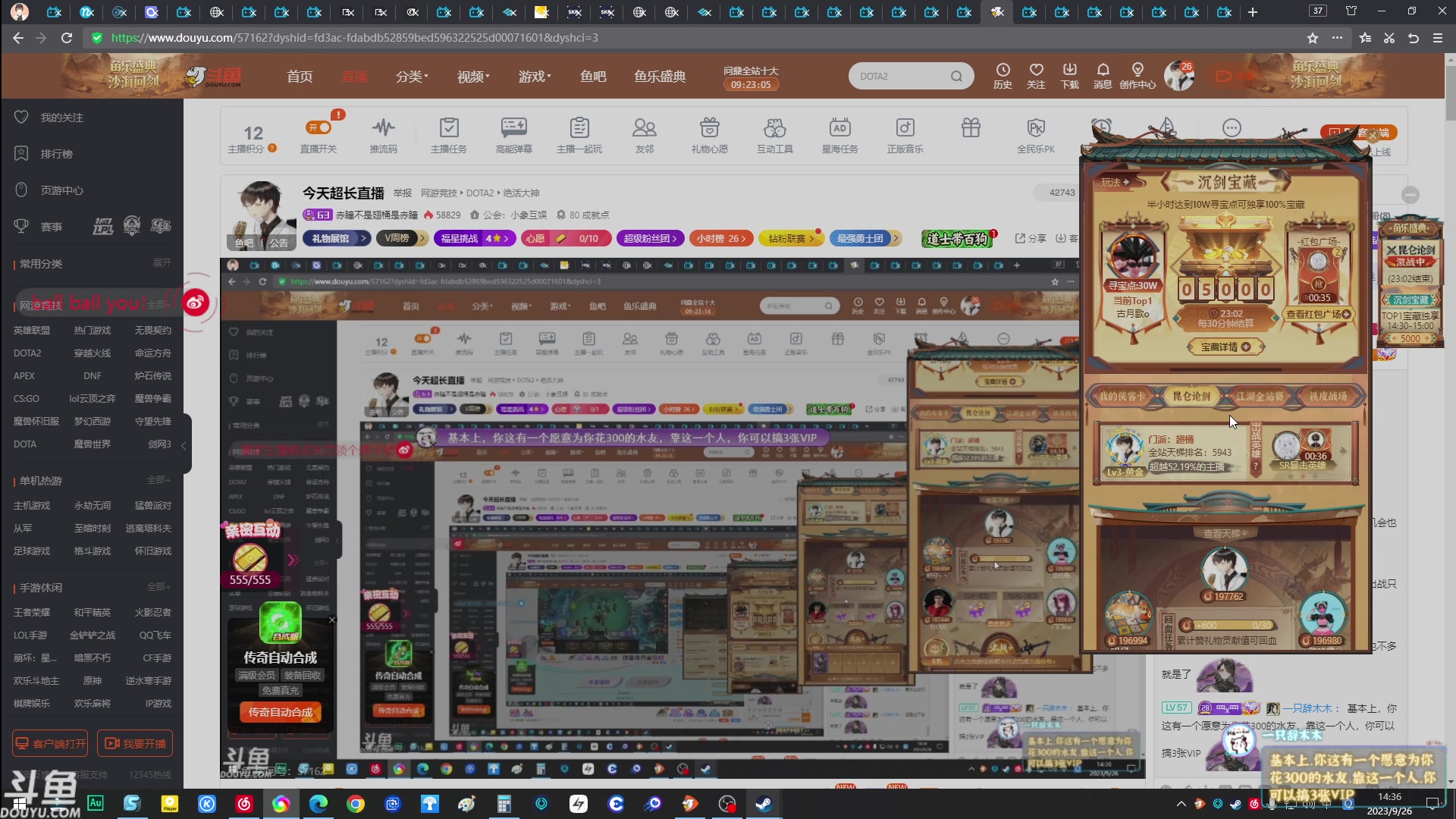The image size is (1456, 819).
Task: Expand the 游戏 dropdown menu
Action: coord(535,77)
